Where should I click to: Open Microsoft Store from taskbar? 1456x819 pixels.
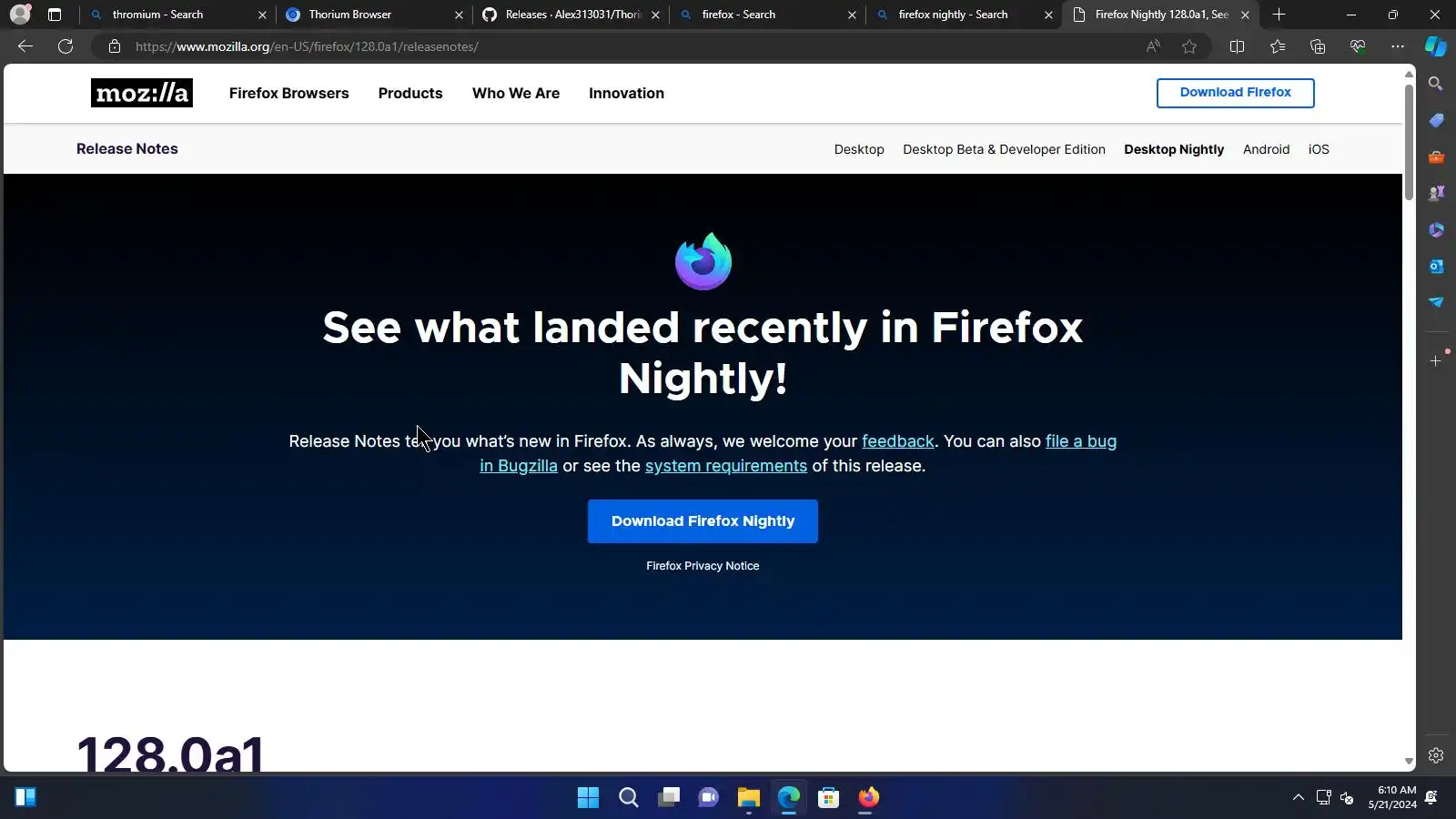coord(829,798)
